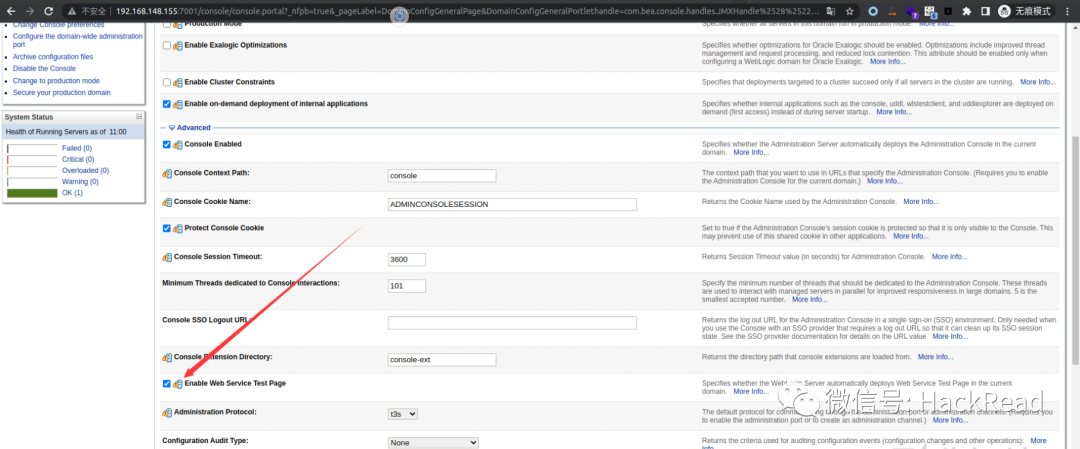Click the Failed (0) status link
The image size is (1080, 449).
click(77, 148)
